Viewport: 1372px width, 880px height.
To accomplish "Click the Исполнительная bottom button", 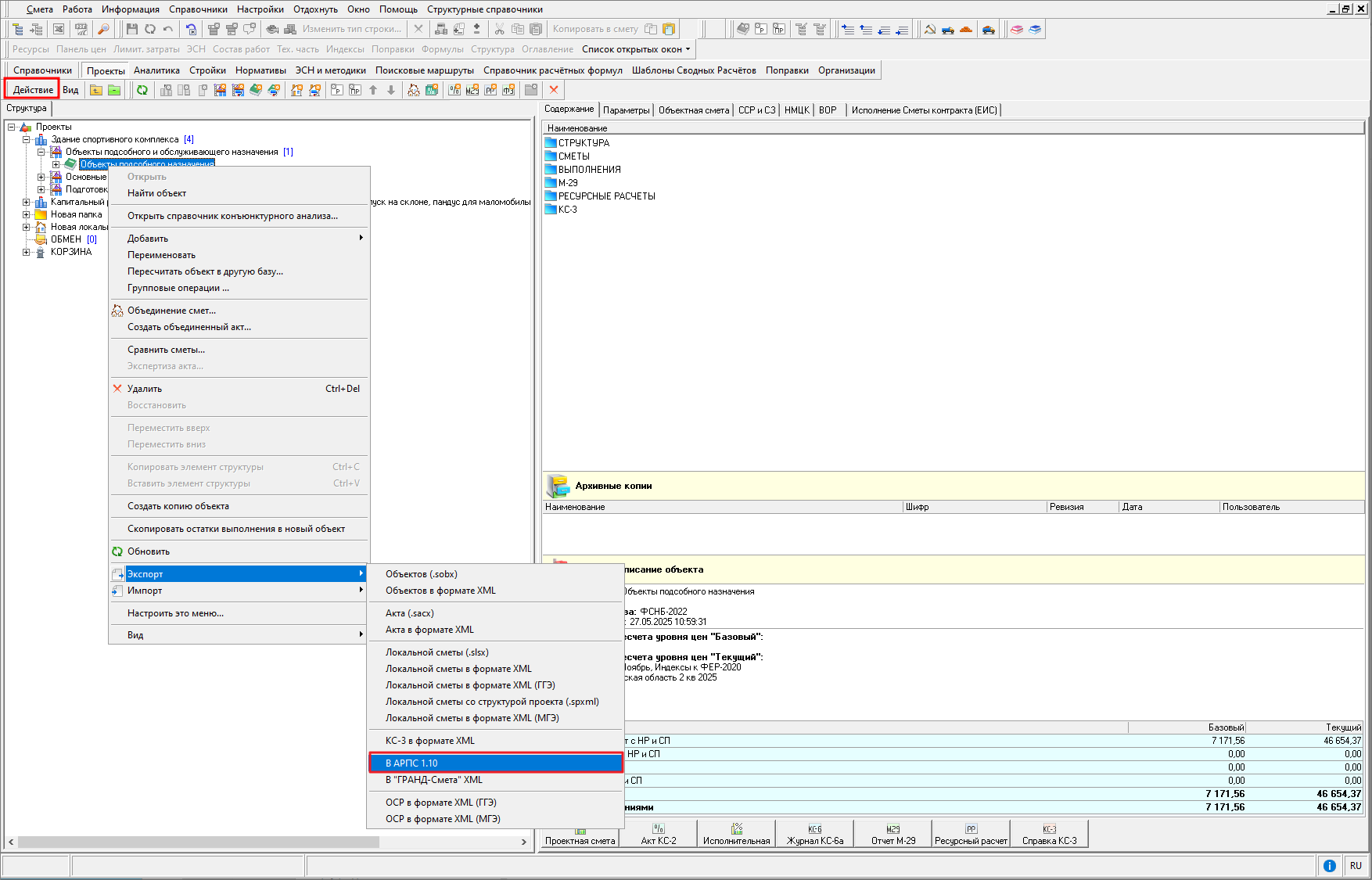I will [737, 834].
